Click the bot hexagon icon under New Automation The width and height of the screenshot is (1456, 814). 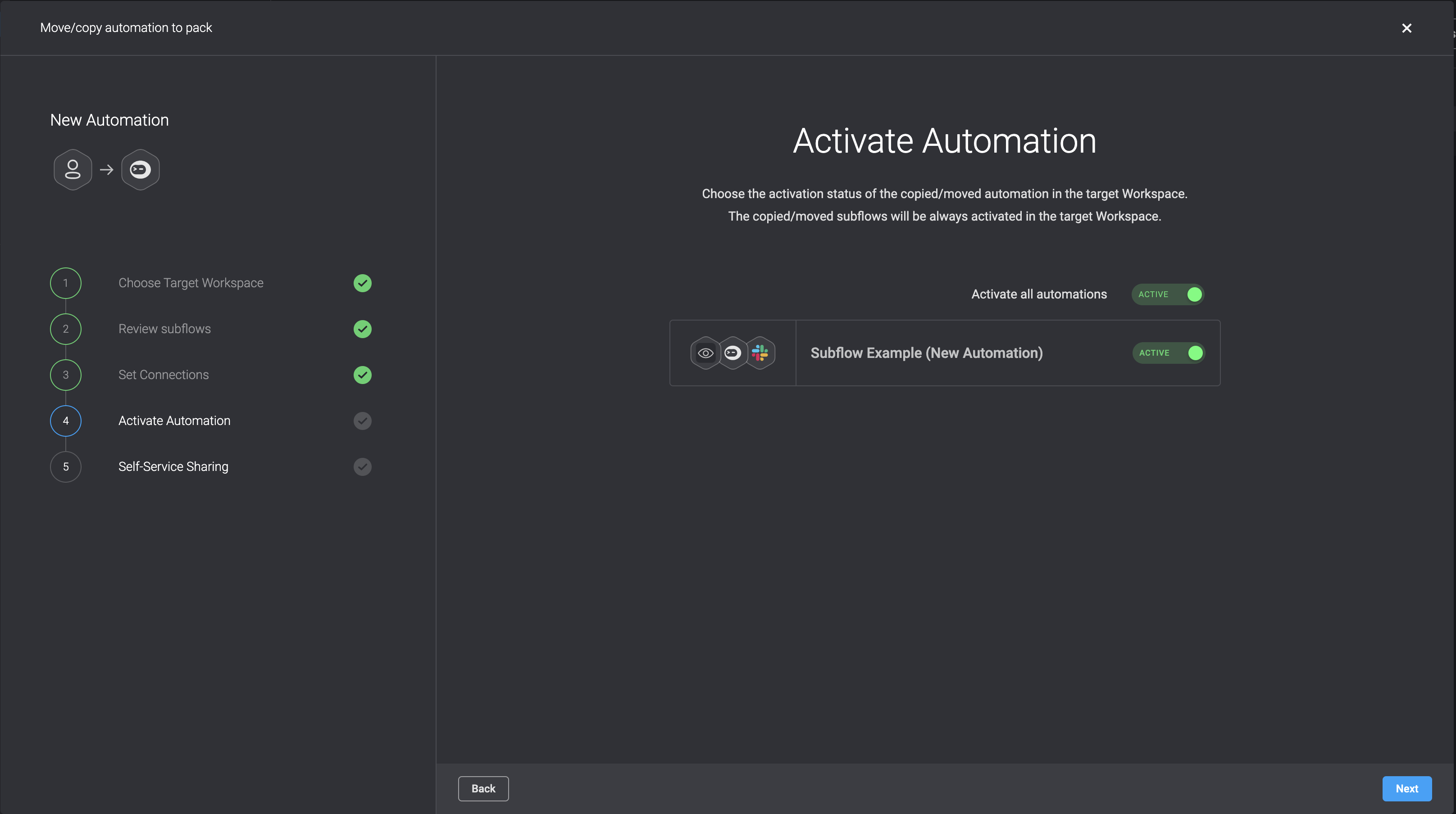(140, 169)
